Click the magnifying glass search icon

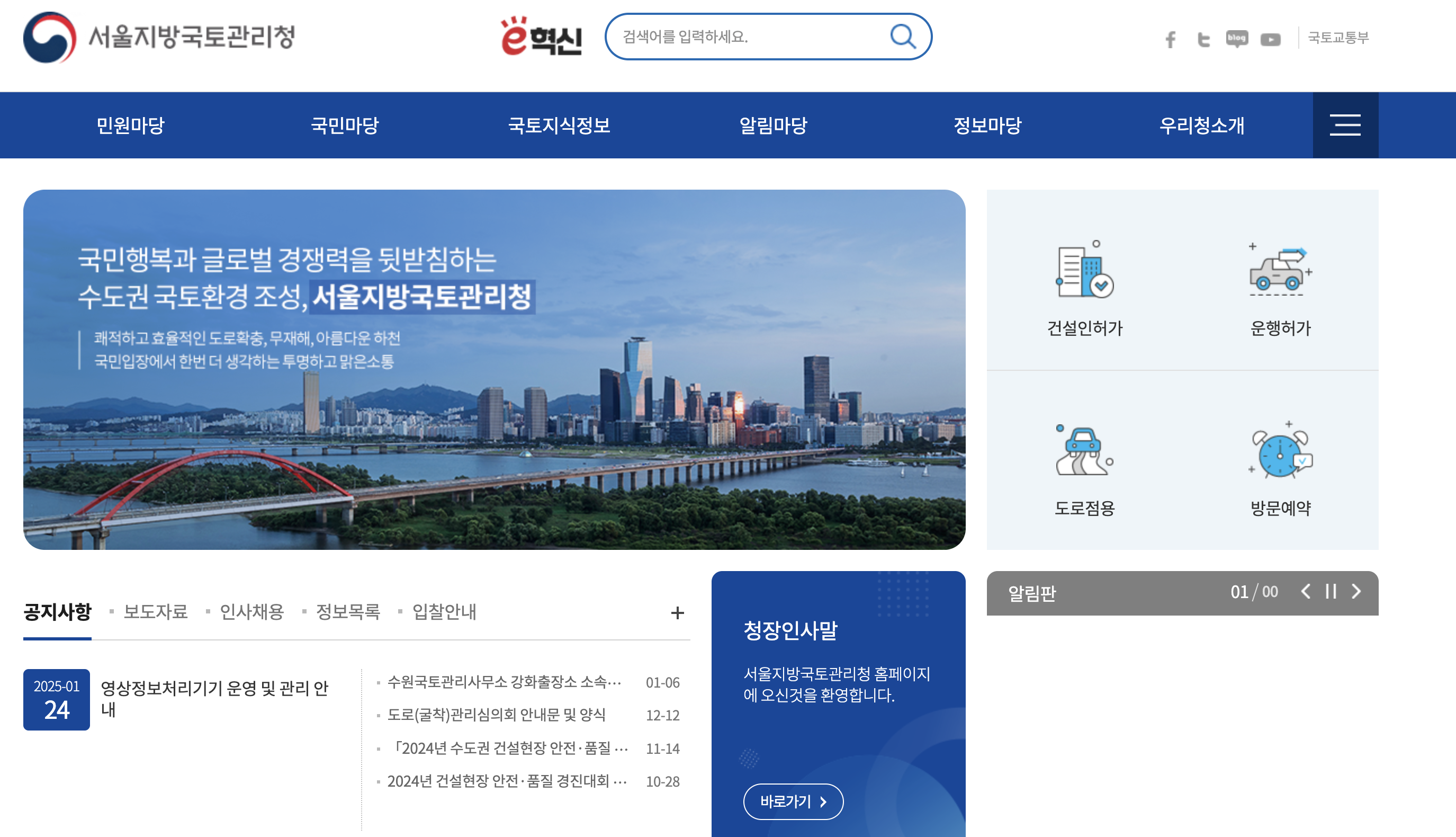tap(902, 37)
